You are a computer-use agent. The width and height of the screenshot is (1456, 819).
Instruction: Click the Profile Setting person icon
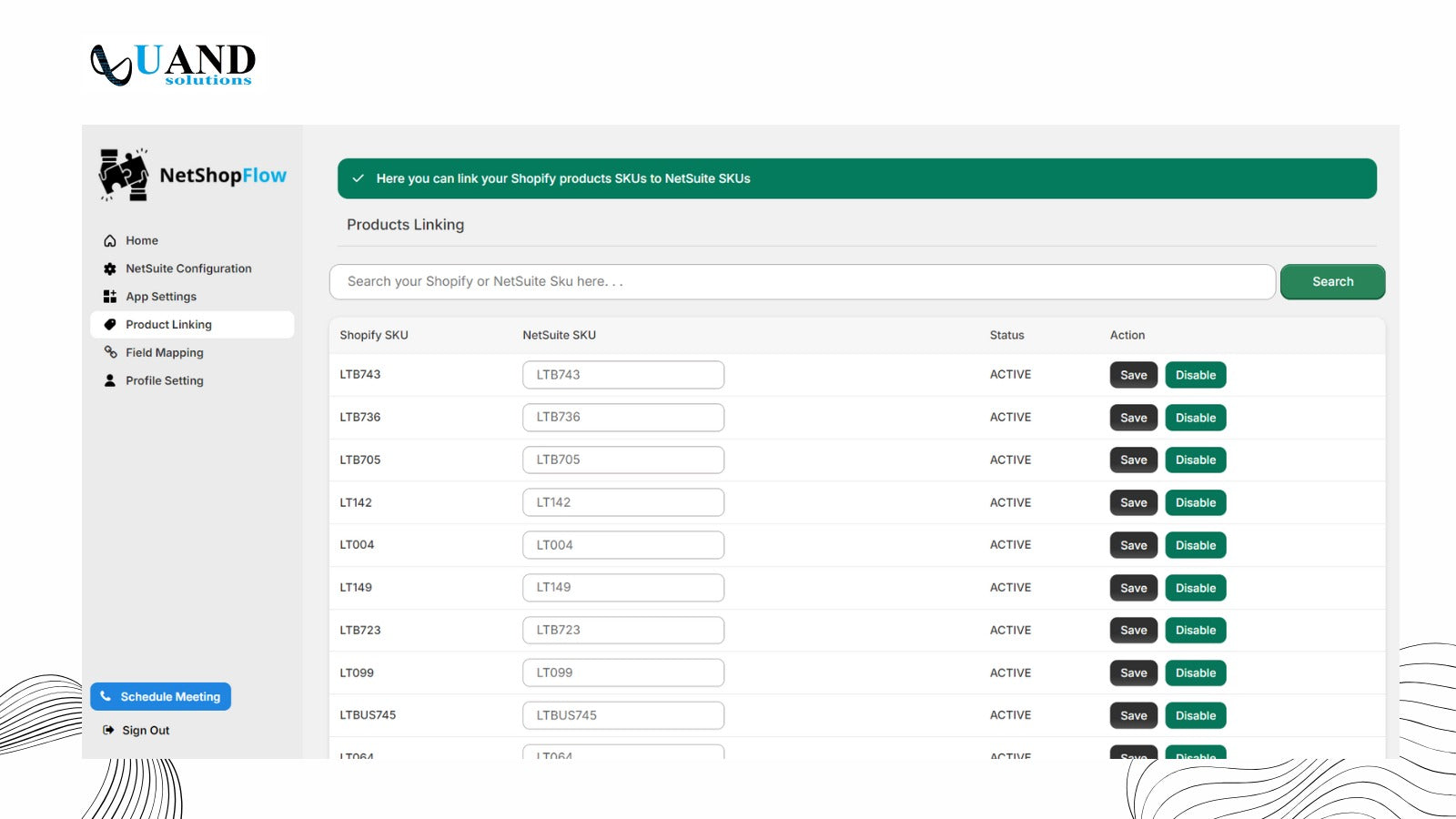(x=110, y=380)
